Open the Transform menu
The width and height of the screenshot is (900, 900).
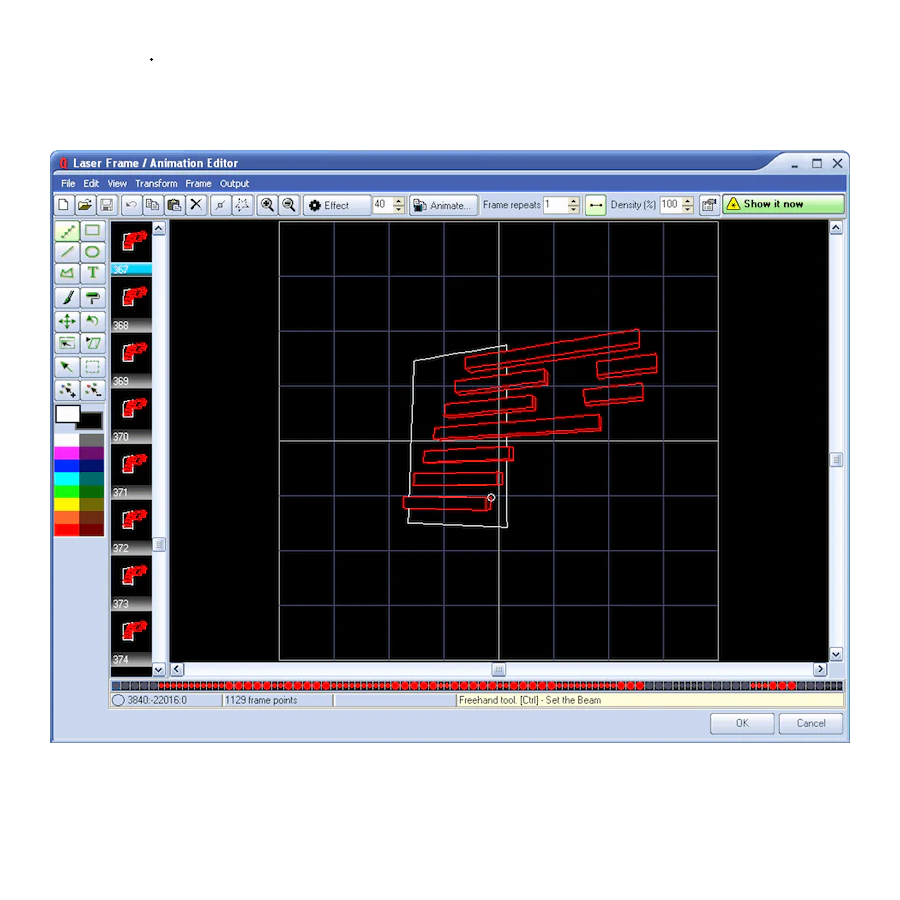coord(156,184)
